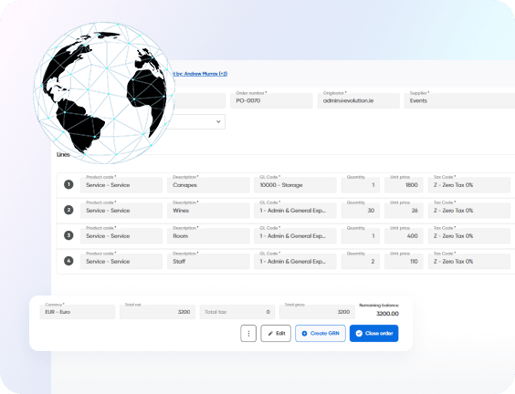Viewport: 515px width, 394px height.
Task: Click the three-dot more options button
Action: point(248,333)
